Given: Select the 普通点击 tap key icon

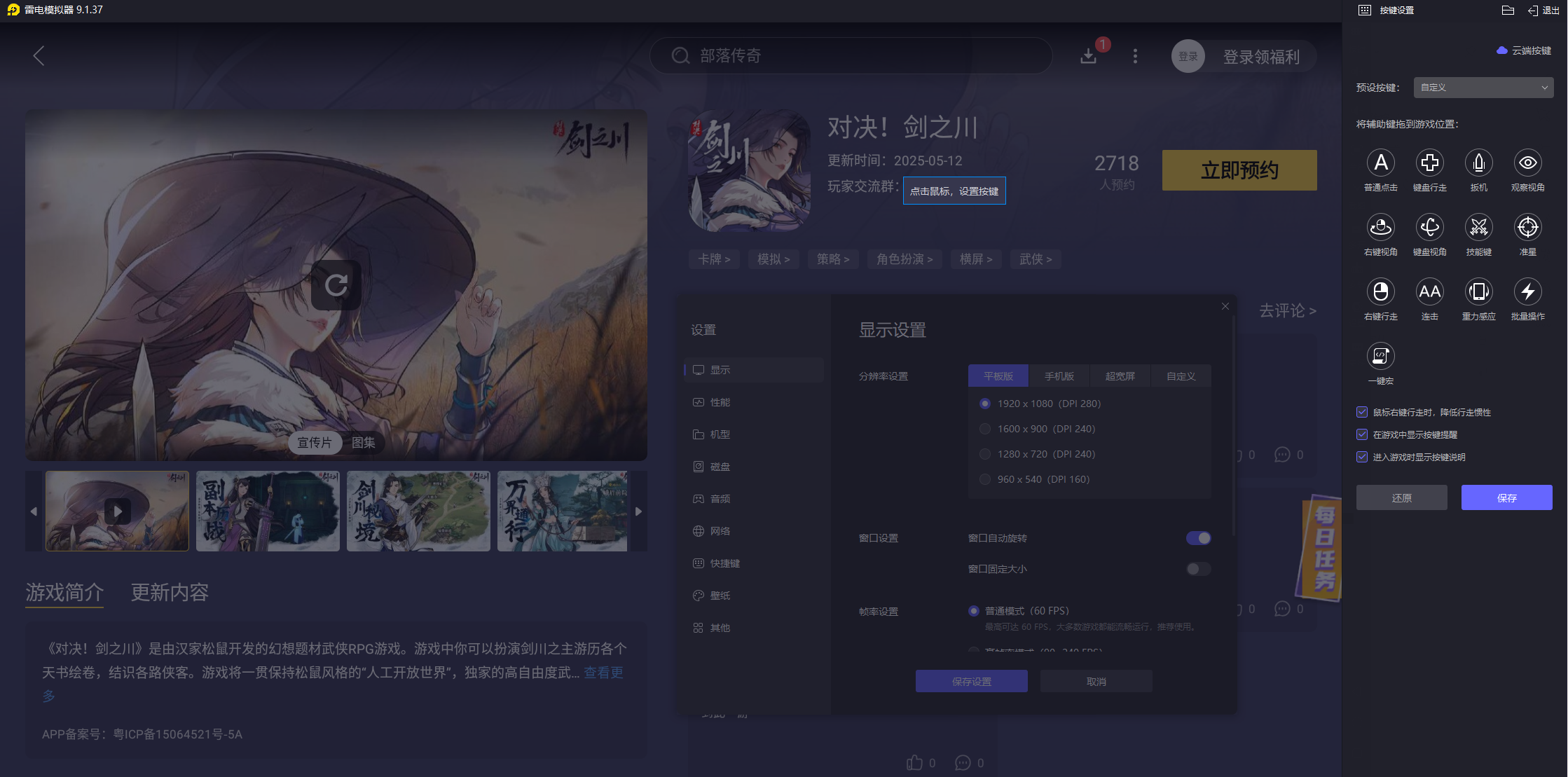Looking at the screenshot, I should click(x=1380, y=163).
